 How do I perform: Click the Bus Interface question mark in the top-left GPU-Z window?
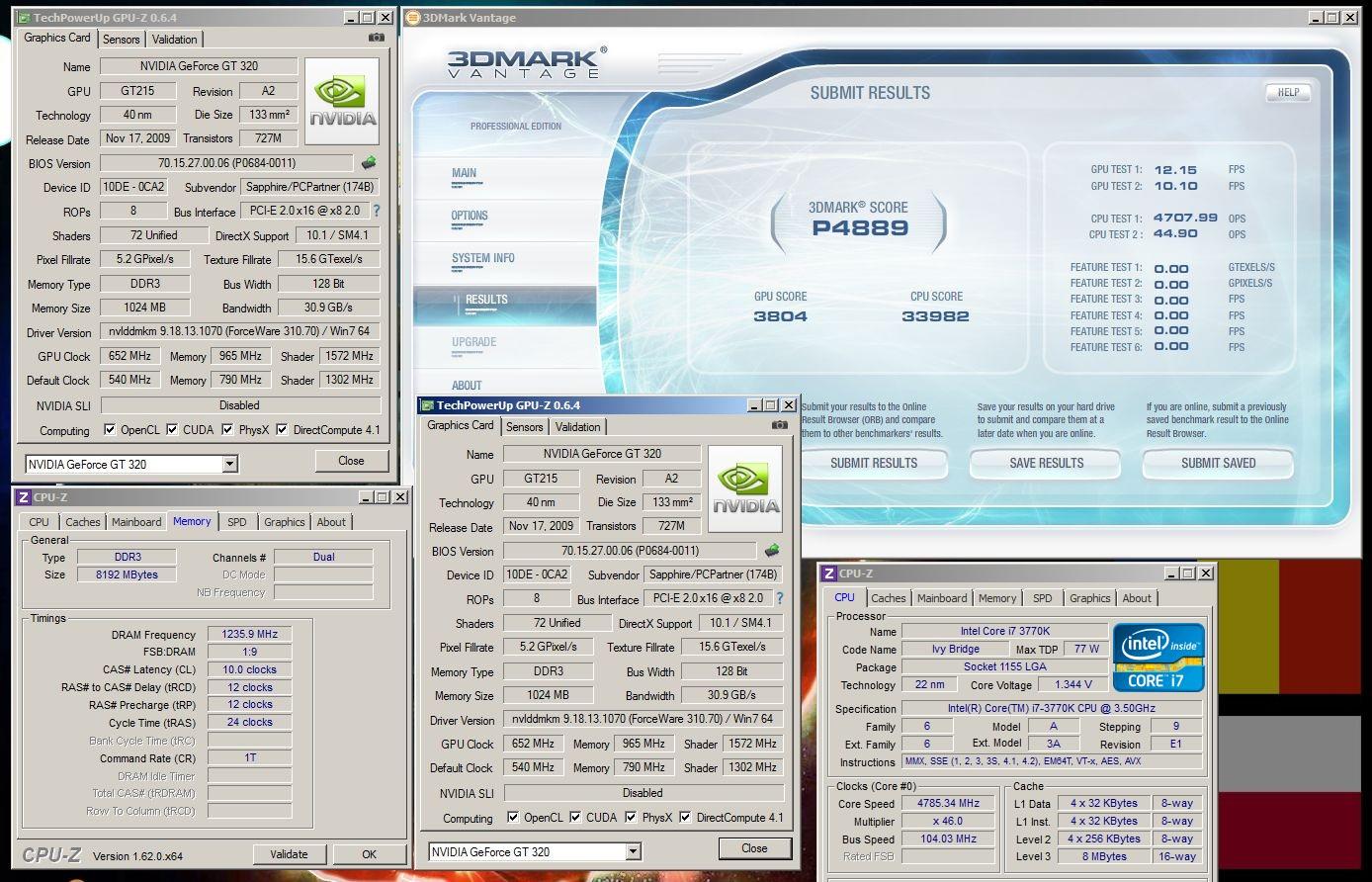pyautogui.click(x=376, y=211)
